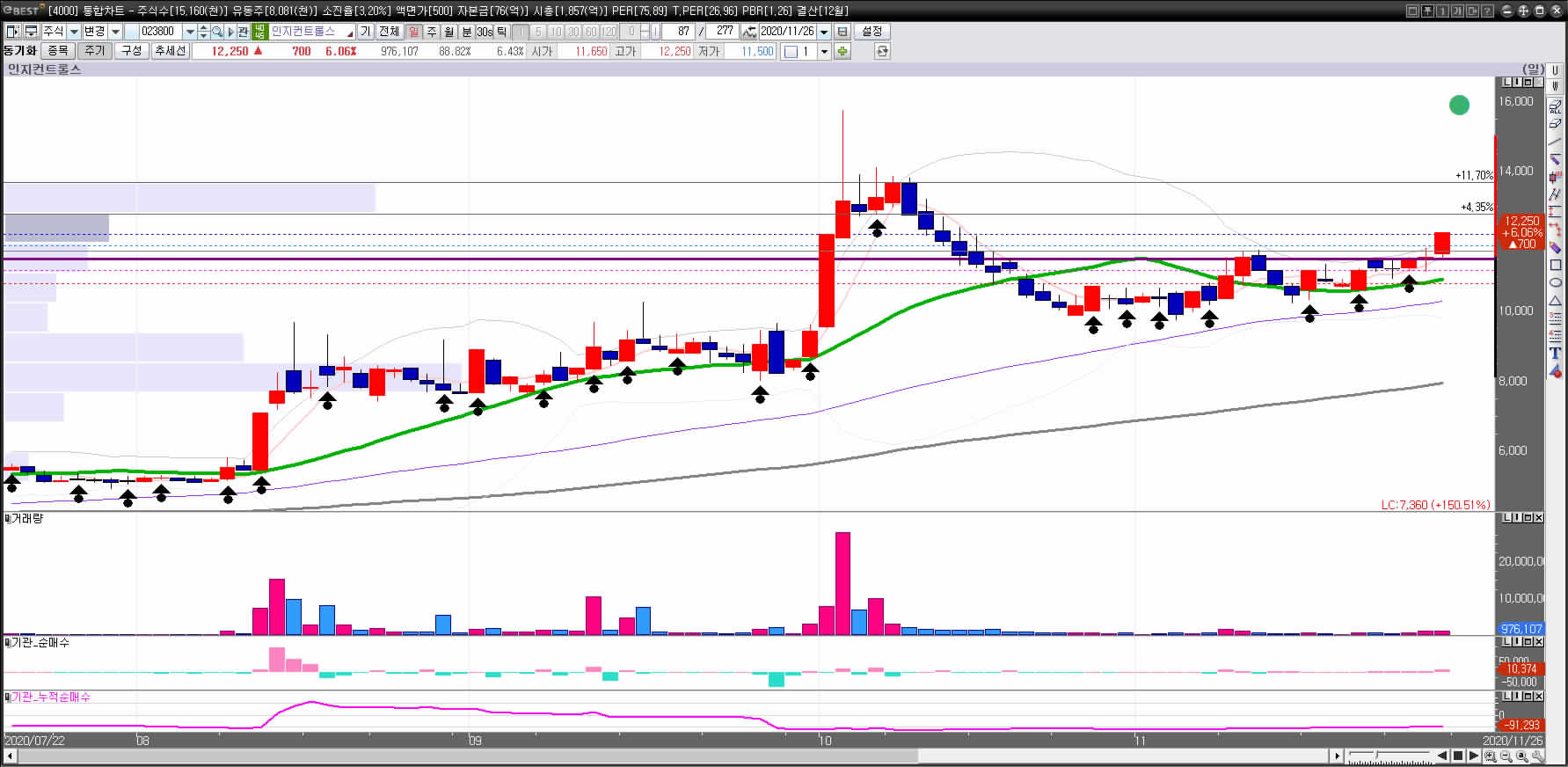
Task: Select the daily (일) period toggle
Action: [413, 31]
